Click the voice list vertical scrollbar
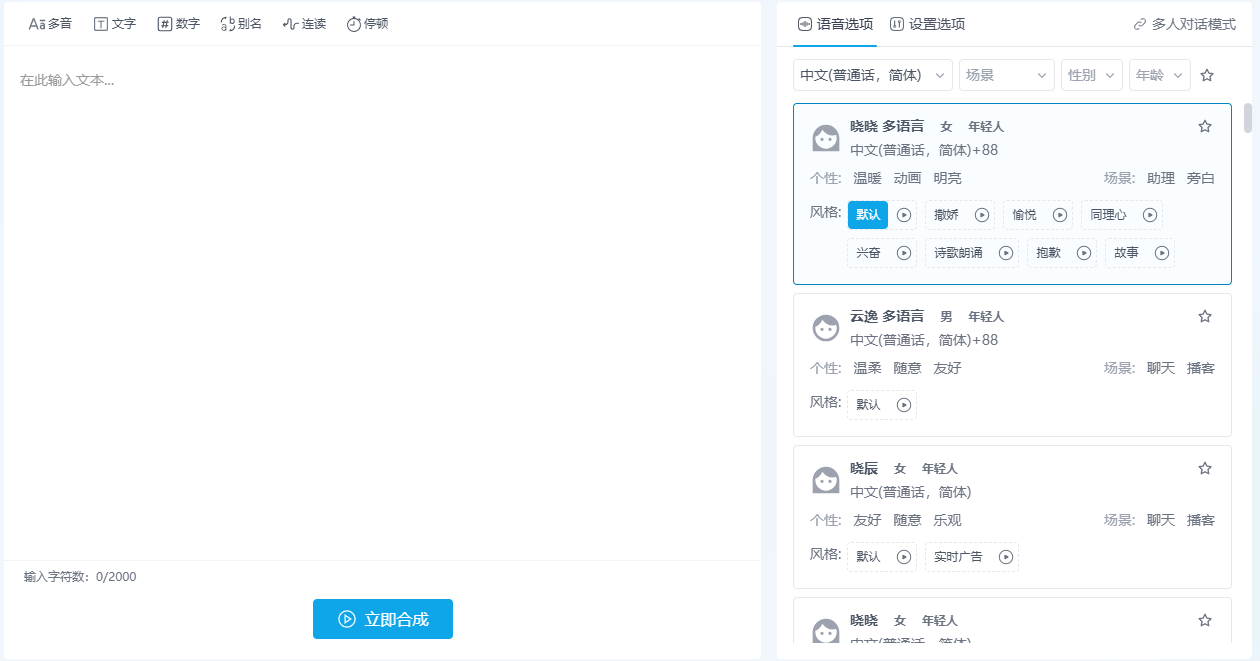1260x661 pixels. [x=1248, y=118]
